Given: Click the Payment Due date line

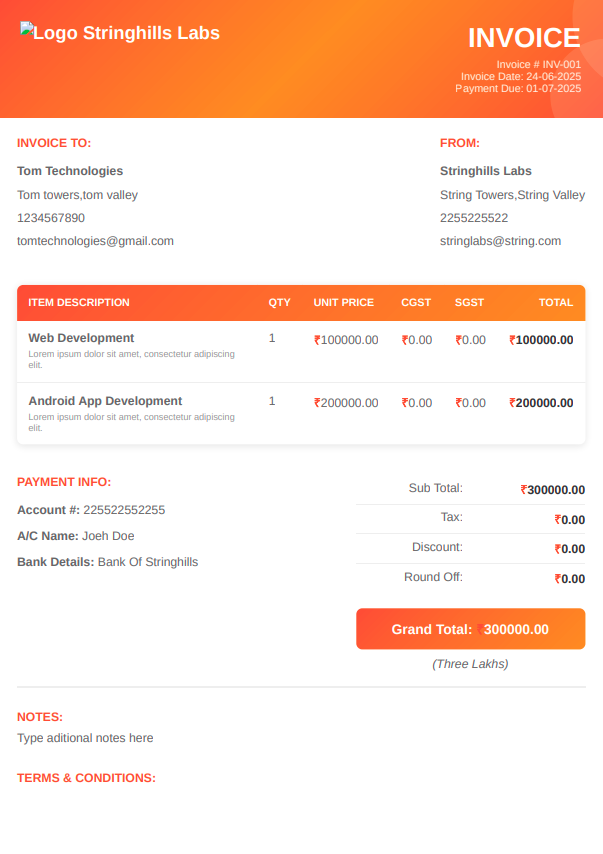Looking at the screenshot, I should coord(517,88).
